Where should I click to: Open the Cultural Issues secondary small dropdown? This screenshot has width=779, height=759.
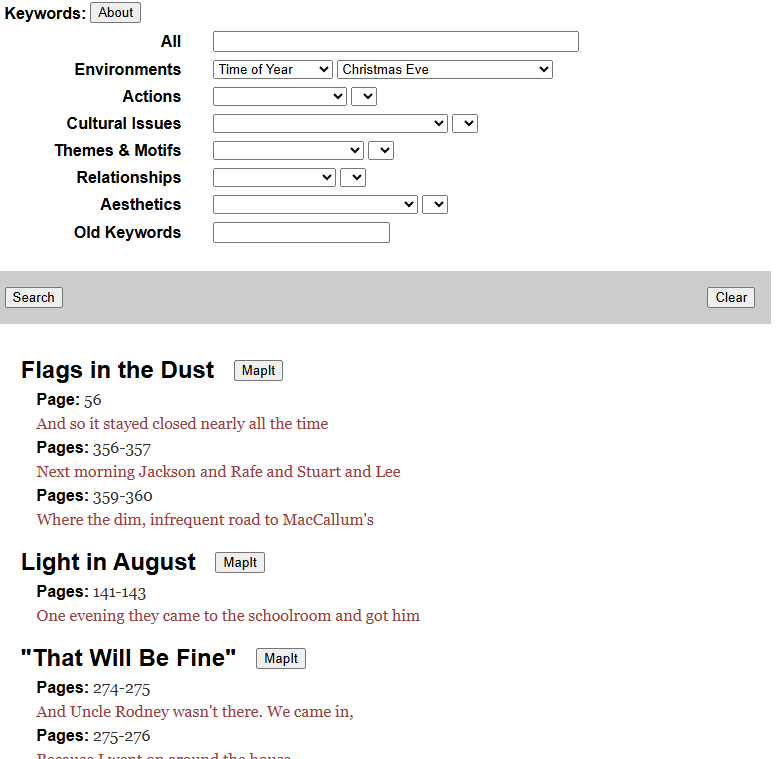coord(465,123)
